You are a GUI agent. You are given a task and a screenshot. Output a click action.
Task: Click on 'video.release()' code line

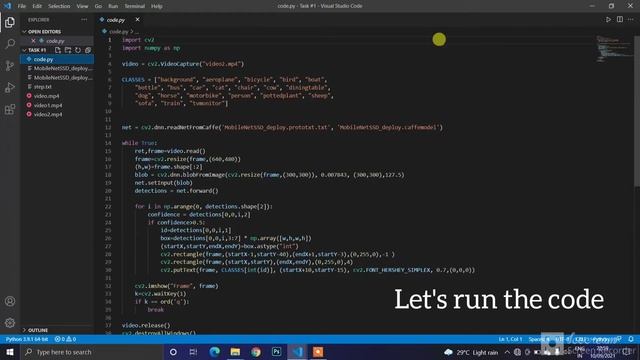click(x=146, y=325)
